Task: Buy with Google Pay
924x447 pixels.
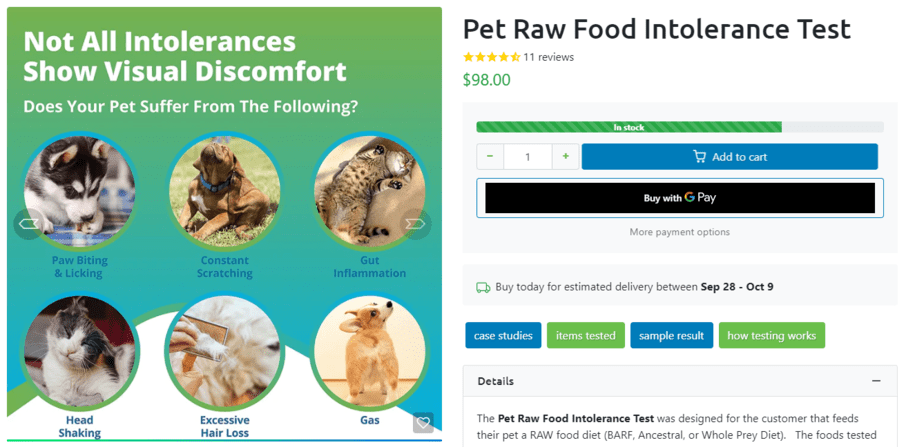Action: point(680,198)
